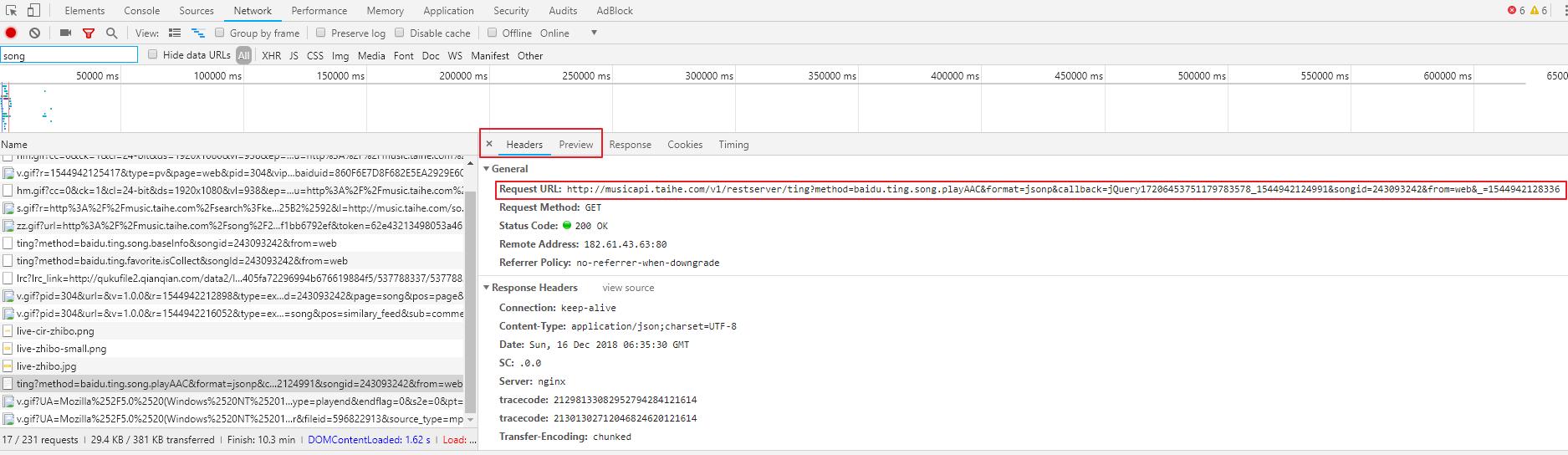Switch to the Preview tab
The image size is (1568, 455).
coord(576,145)
